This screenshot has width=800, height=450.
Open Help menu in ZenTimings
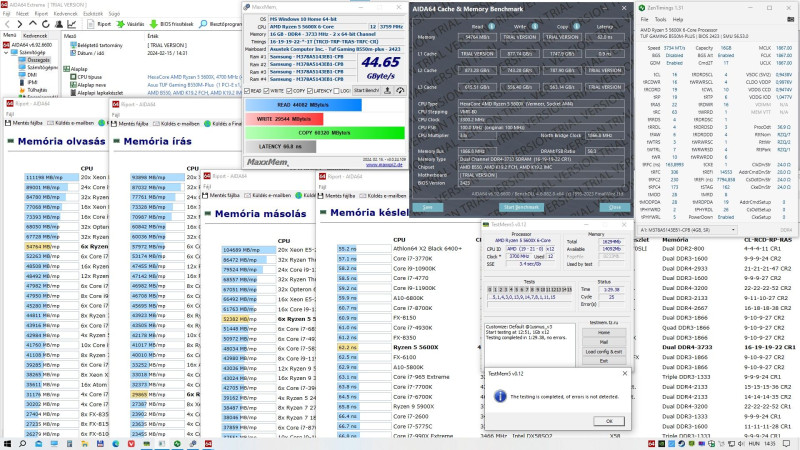click(x=678, y=19)
